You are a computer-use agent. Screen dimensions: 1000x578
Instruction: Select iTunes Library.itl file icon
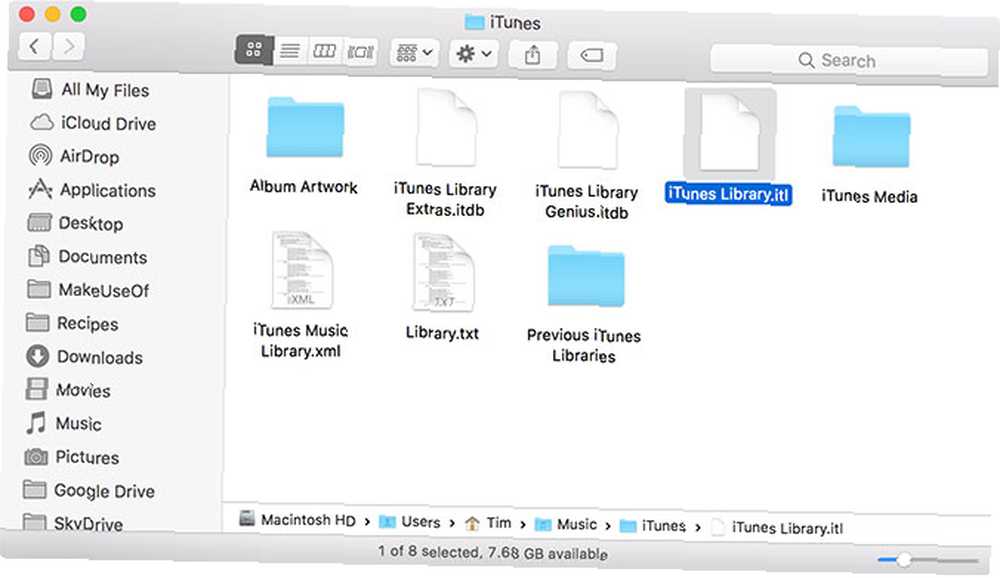point(729,133)
